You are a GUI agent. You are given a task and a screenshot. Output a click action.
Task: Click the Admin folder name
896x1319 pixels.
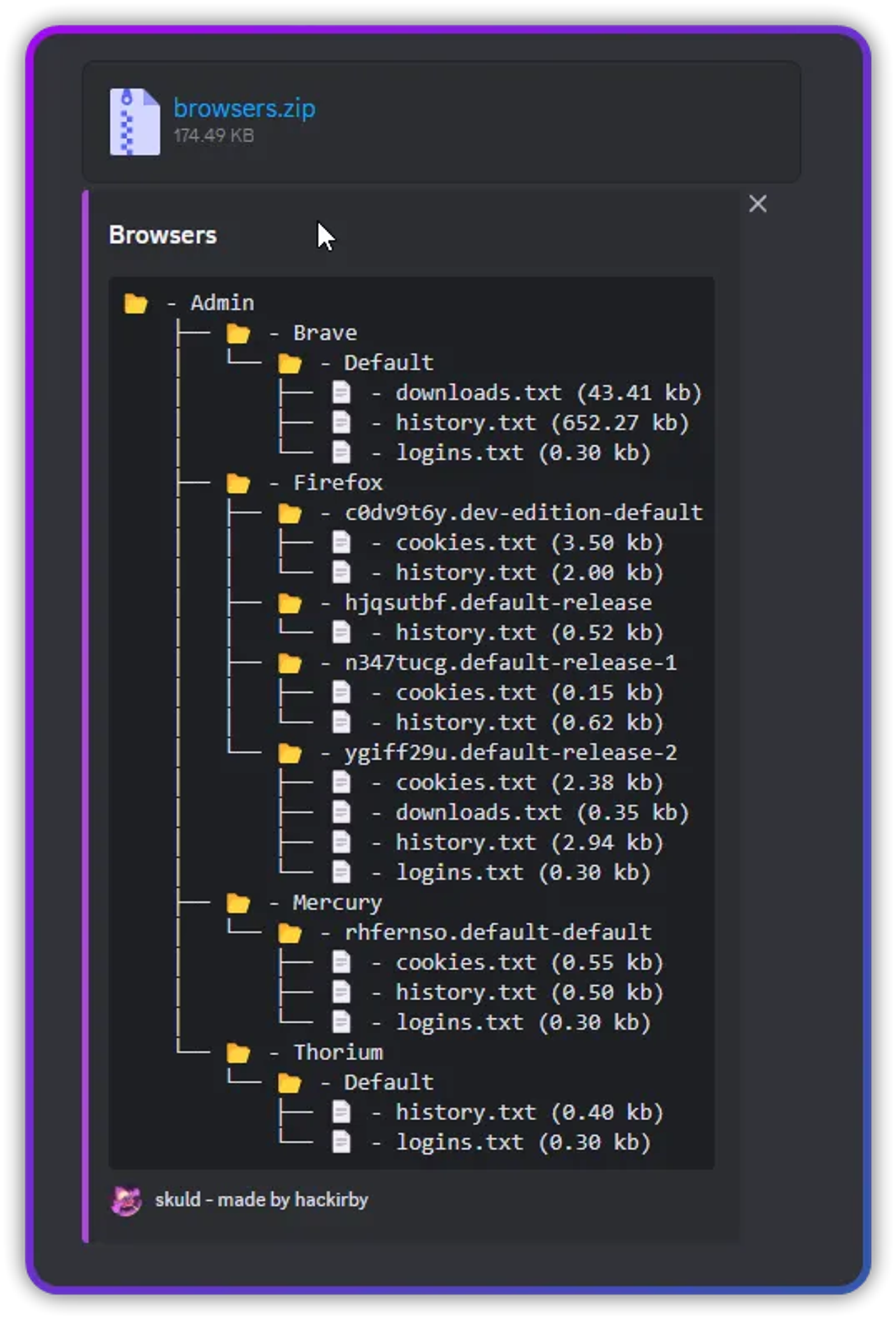[x=222, y=303]
